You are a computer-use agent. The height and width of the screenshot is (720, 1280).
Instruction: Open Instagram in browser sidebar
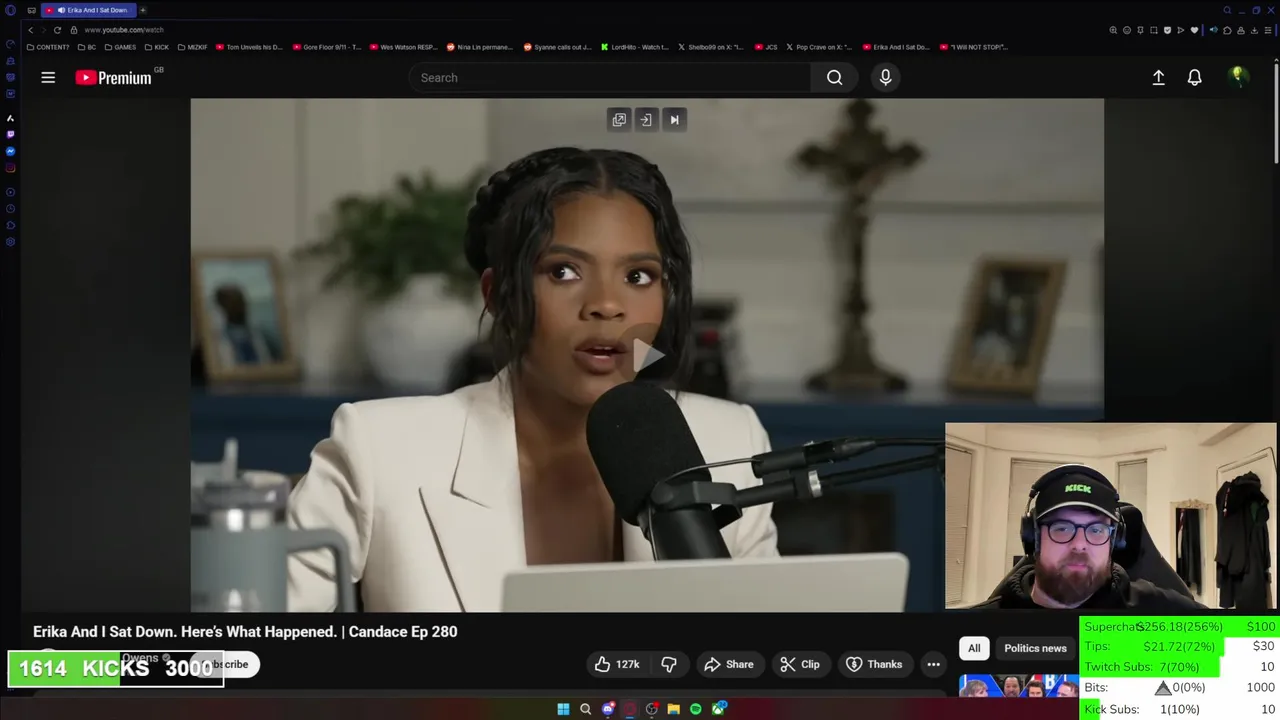(10, 168)
